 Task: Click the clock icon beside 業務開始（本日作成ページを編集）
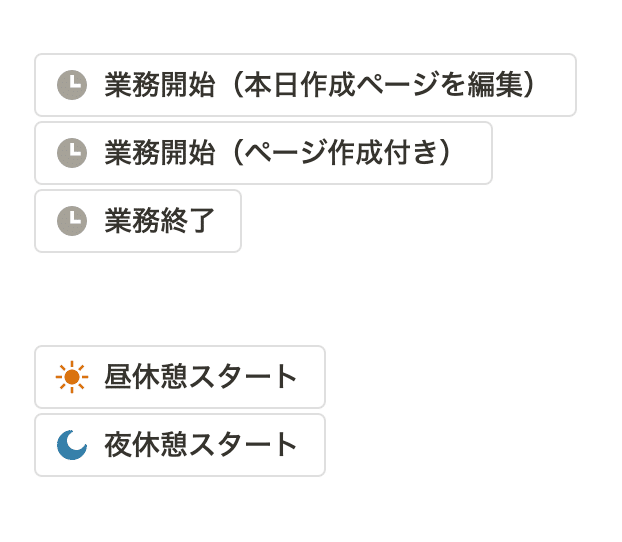tap(72, 85)
